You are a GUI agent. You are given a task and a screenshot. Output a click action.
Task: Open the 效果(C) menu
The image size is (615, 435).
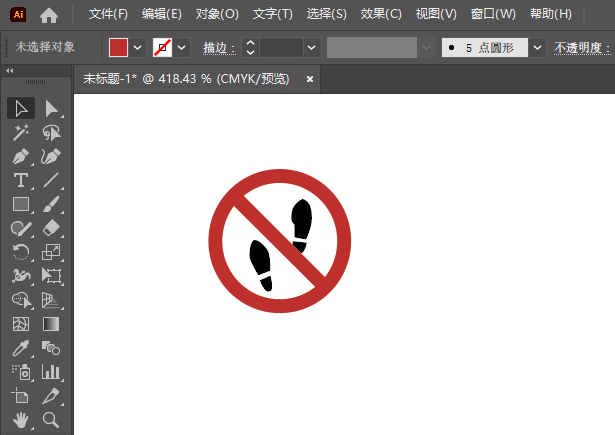tap(381, 14)
